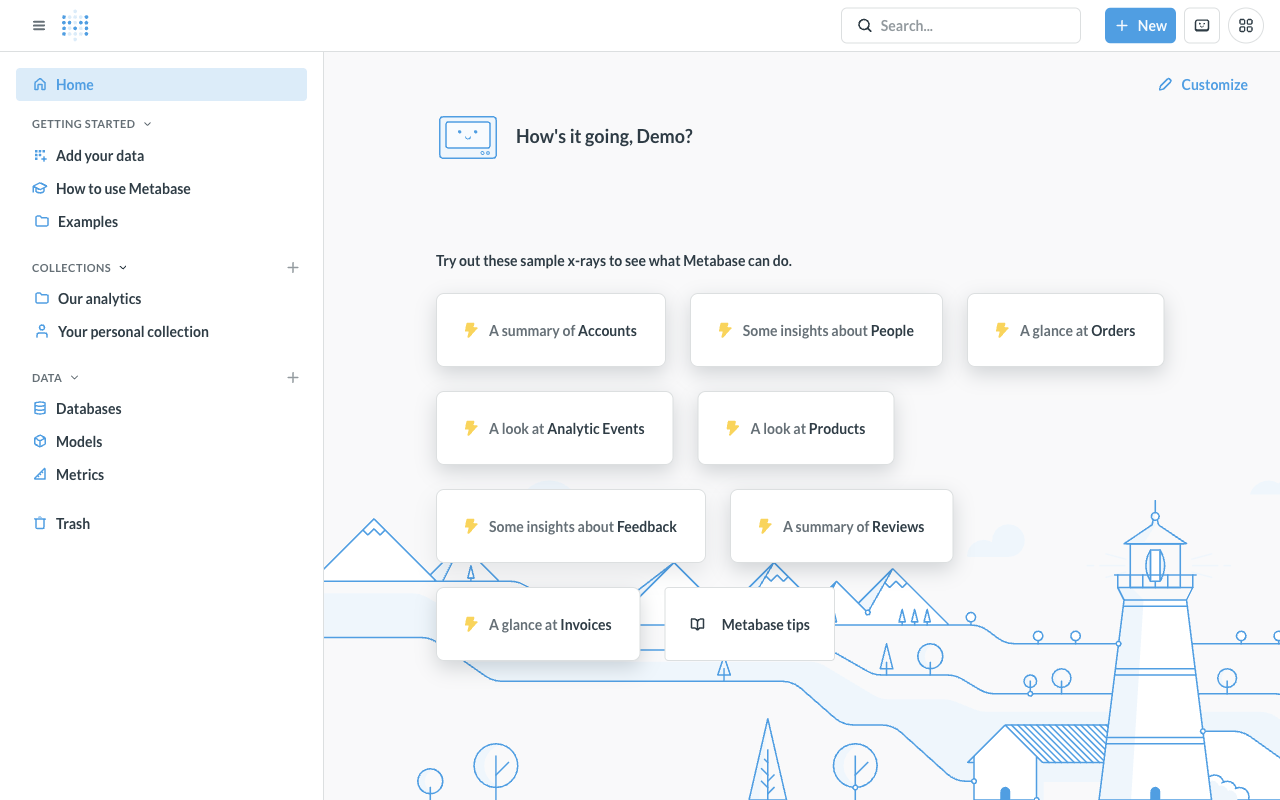The image size is (1280, 800).
Task: Click the pencil icon beside Customize
Action: click(x=1165, y=85)
